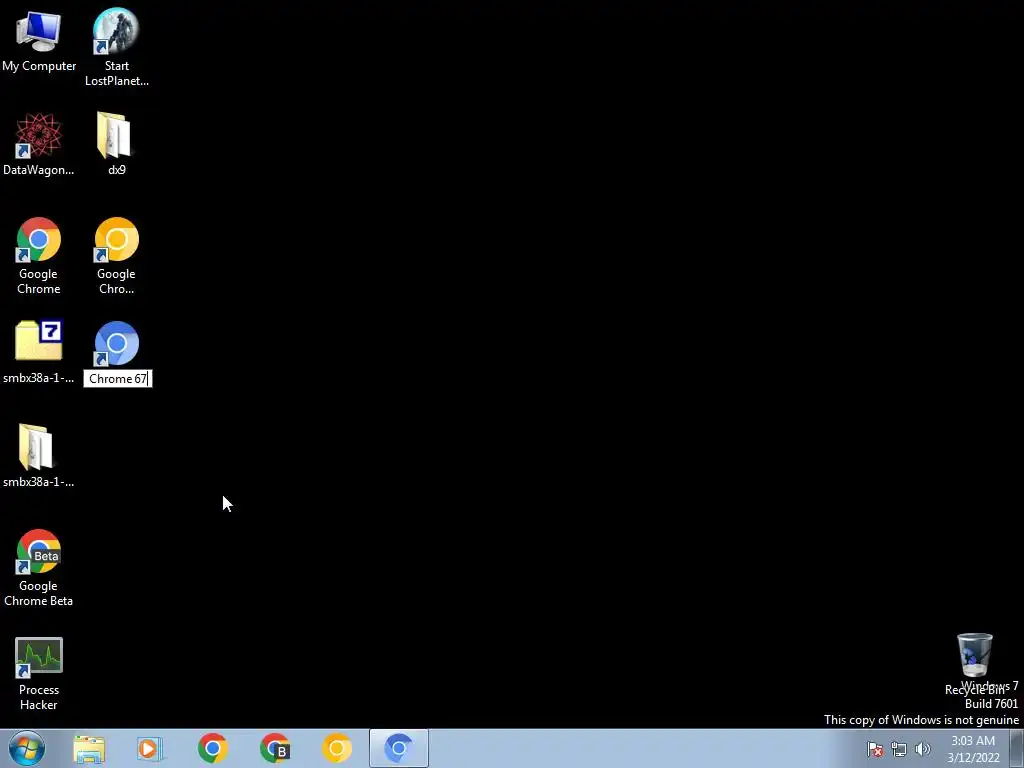Click the Chrome 67 rename text field
The width and height of the screenshot is (1024, 768).
click(x=118, y=379)
